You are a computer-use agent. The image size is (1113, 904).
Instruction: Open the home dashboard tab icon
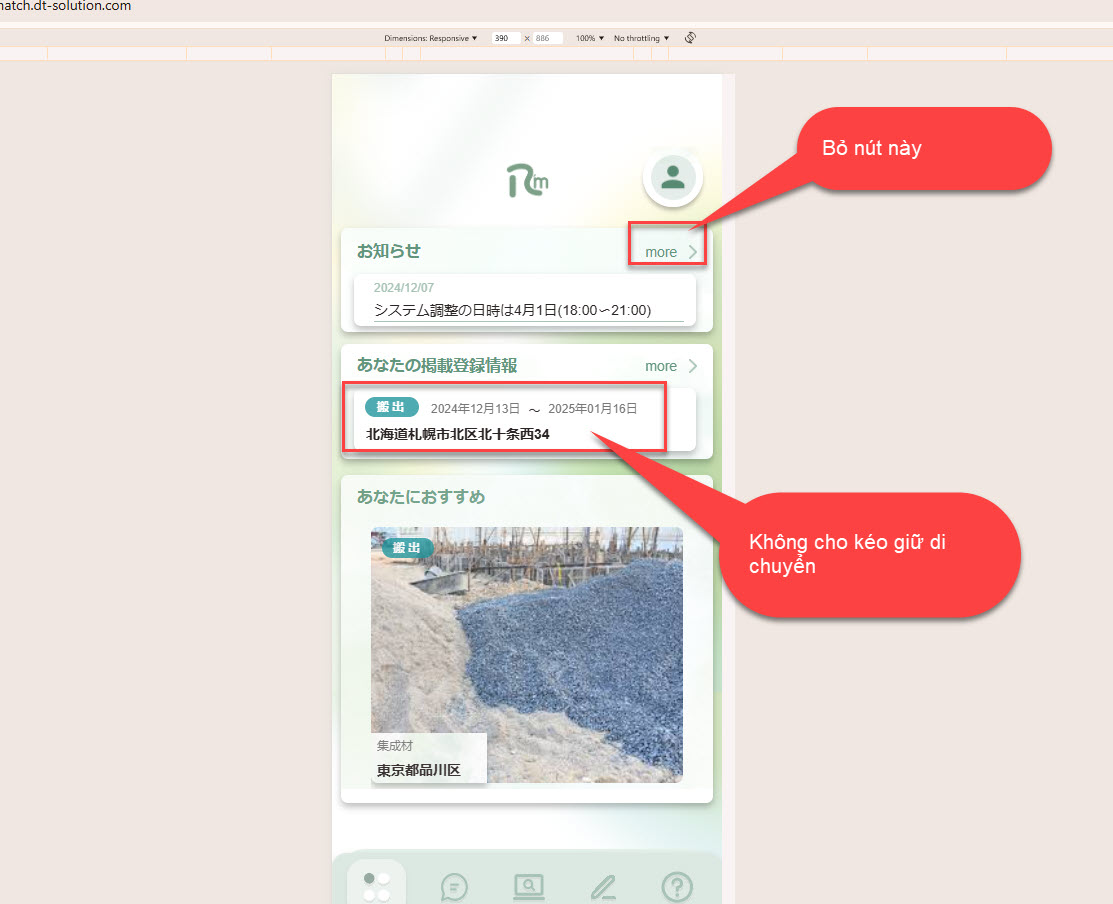(x=377, y=886)
